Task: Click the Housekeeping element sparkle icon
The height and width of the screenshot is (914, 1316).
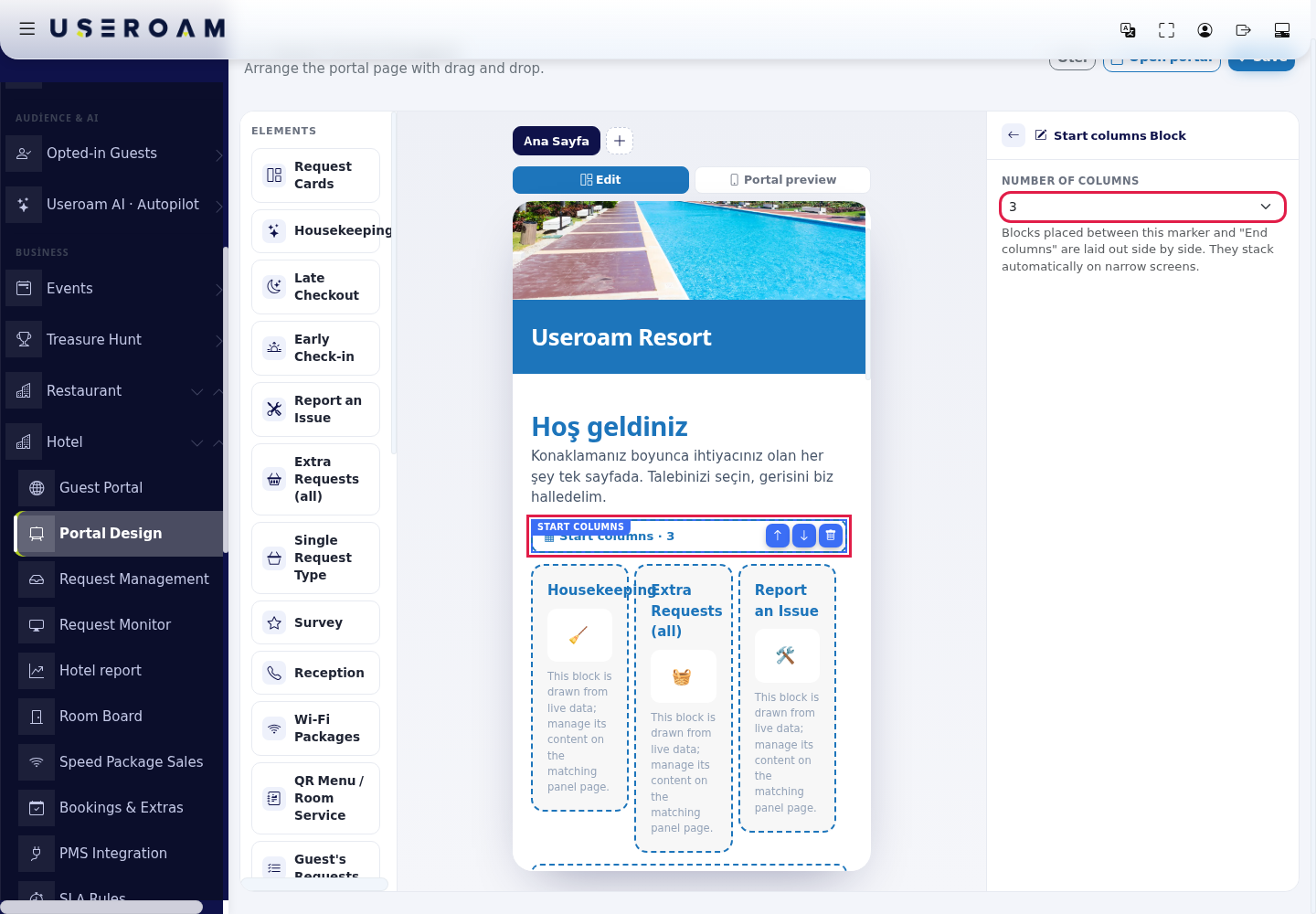Action: (x=274, y=230)
